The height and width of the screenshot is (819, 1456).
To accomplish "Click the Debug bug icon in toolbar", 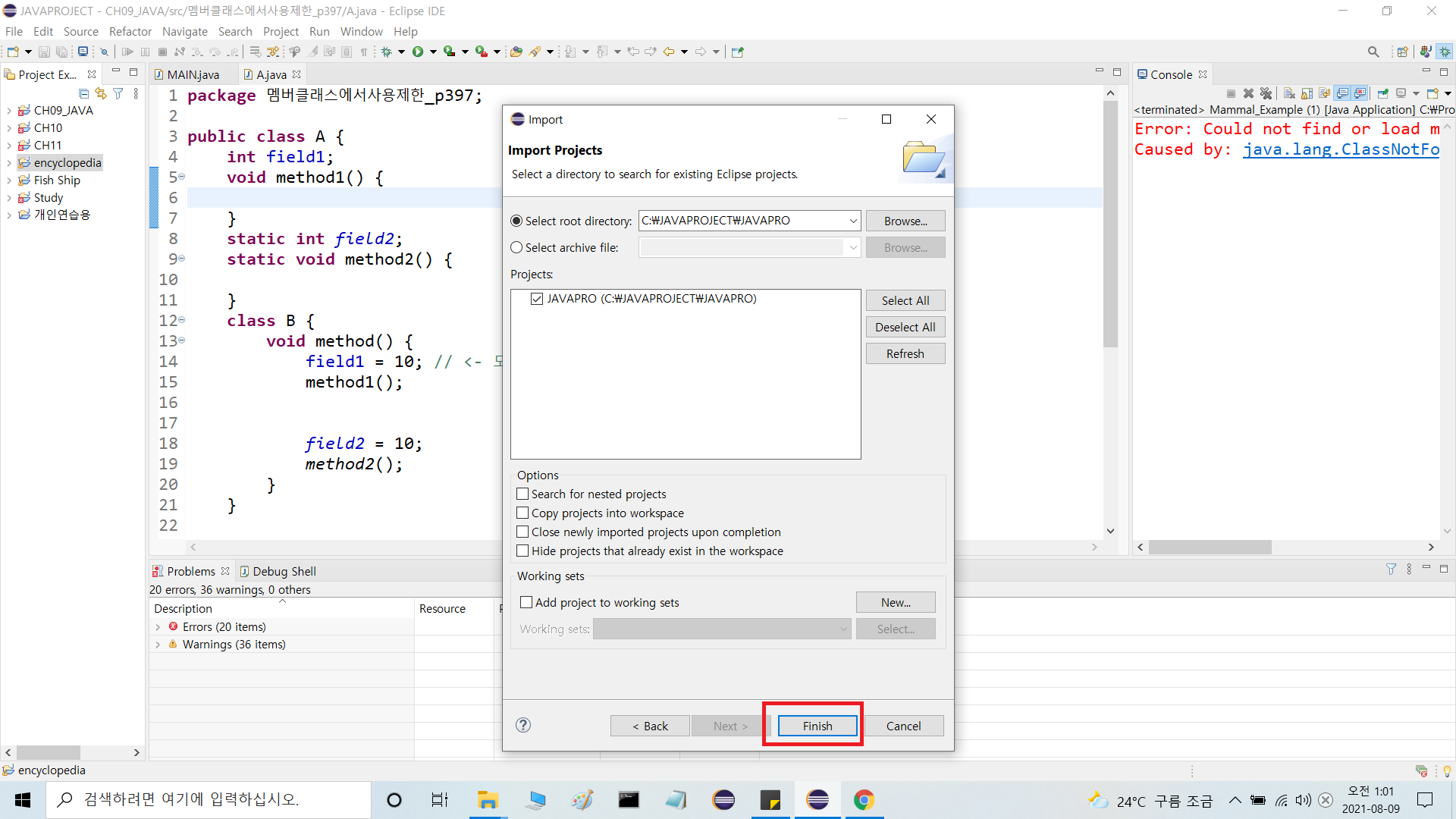I will (x=387, y=52).
